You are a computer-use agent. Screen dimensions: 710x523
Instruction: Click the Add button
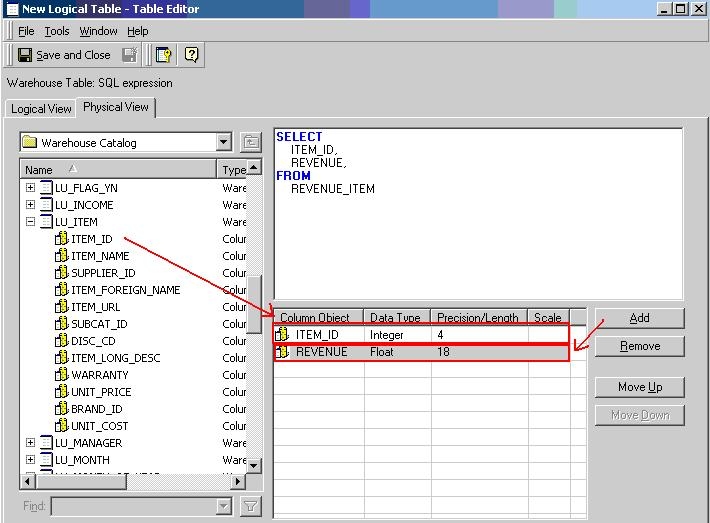[x=639, y=318]
